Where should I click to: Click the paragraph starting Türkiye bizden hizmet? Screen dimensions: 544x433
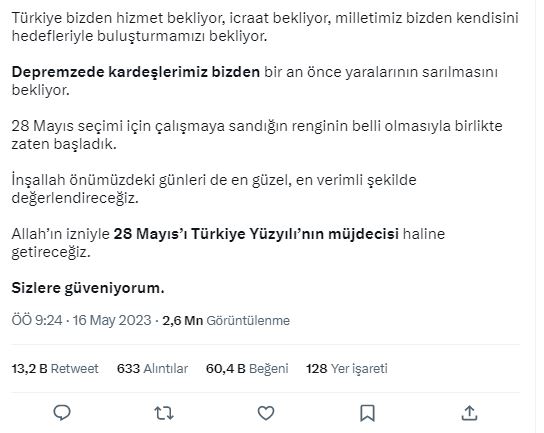(x=265, y=27)
